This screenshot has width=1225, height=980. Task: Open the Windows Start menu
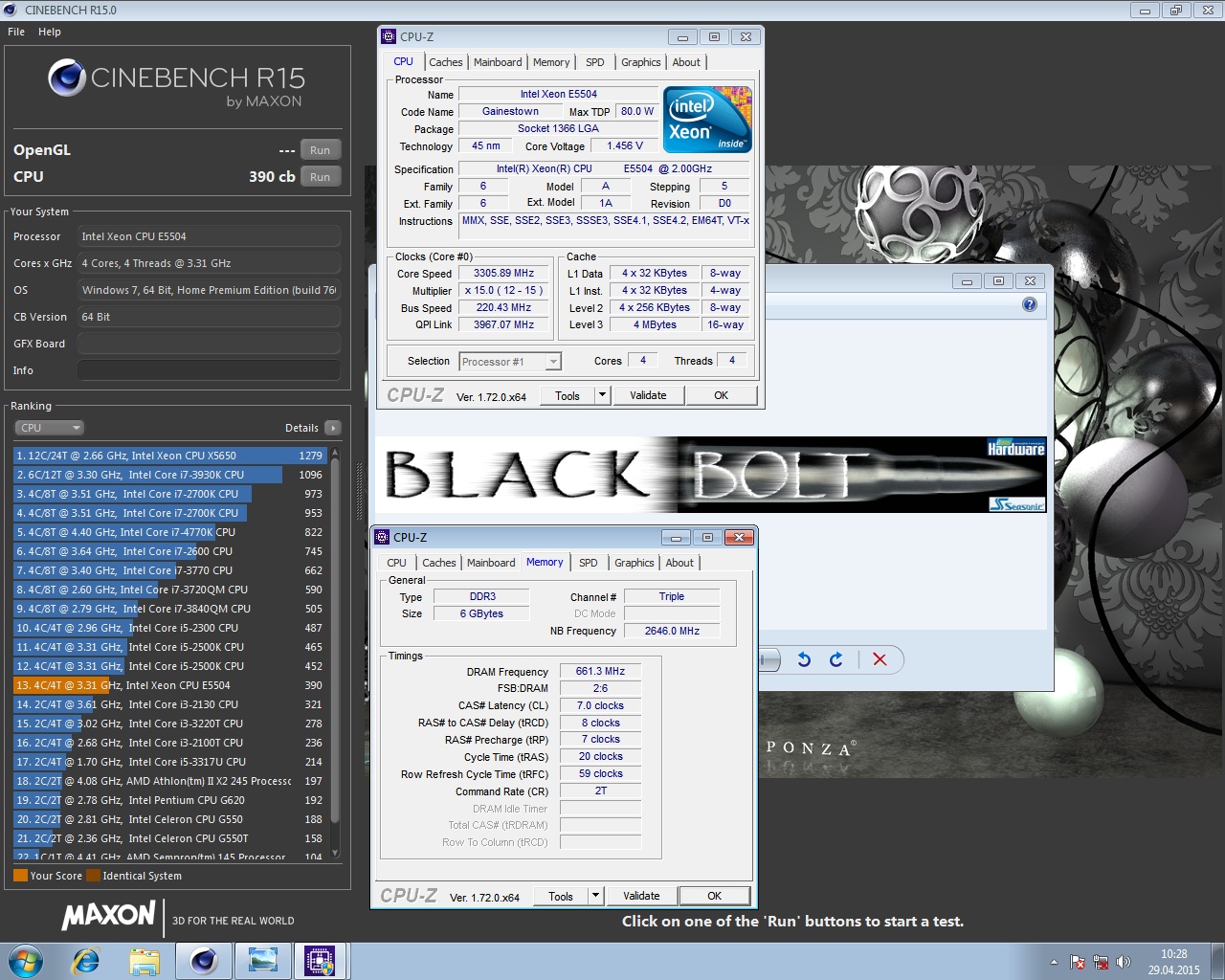point(26,960)
